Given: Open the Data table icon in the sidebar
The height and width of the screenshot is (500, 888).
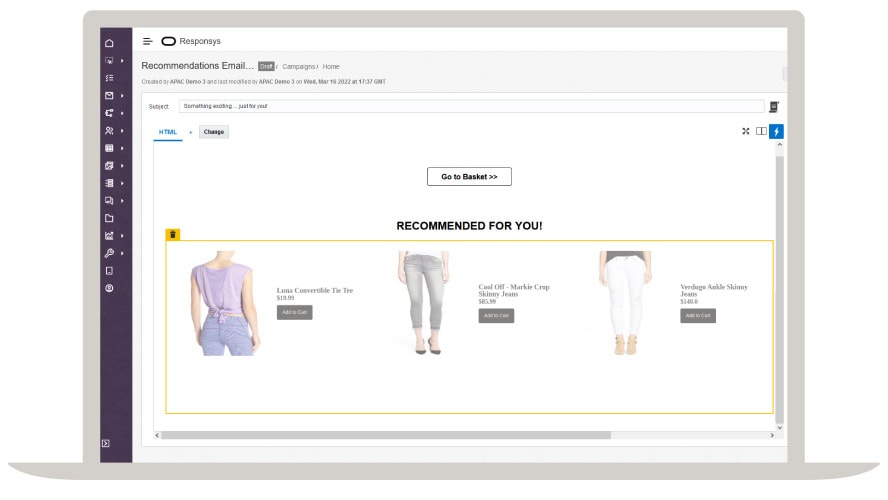Looking at the screenshot, I should [x=109, y=148].
